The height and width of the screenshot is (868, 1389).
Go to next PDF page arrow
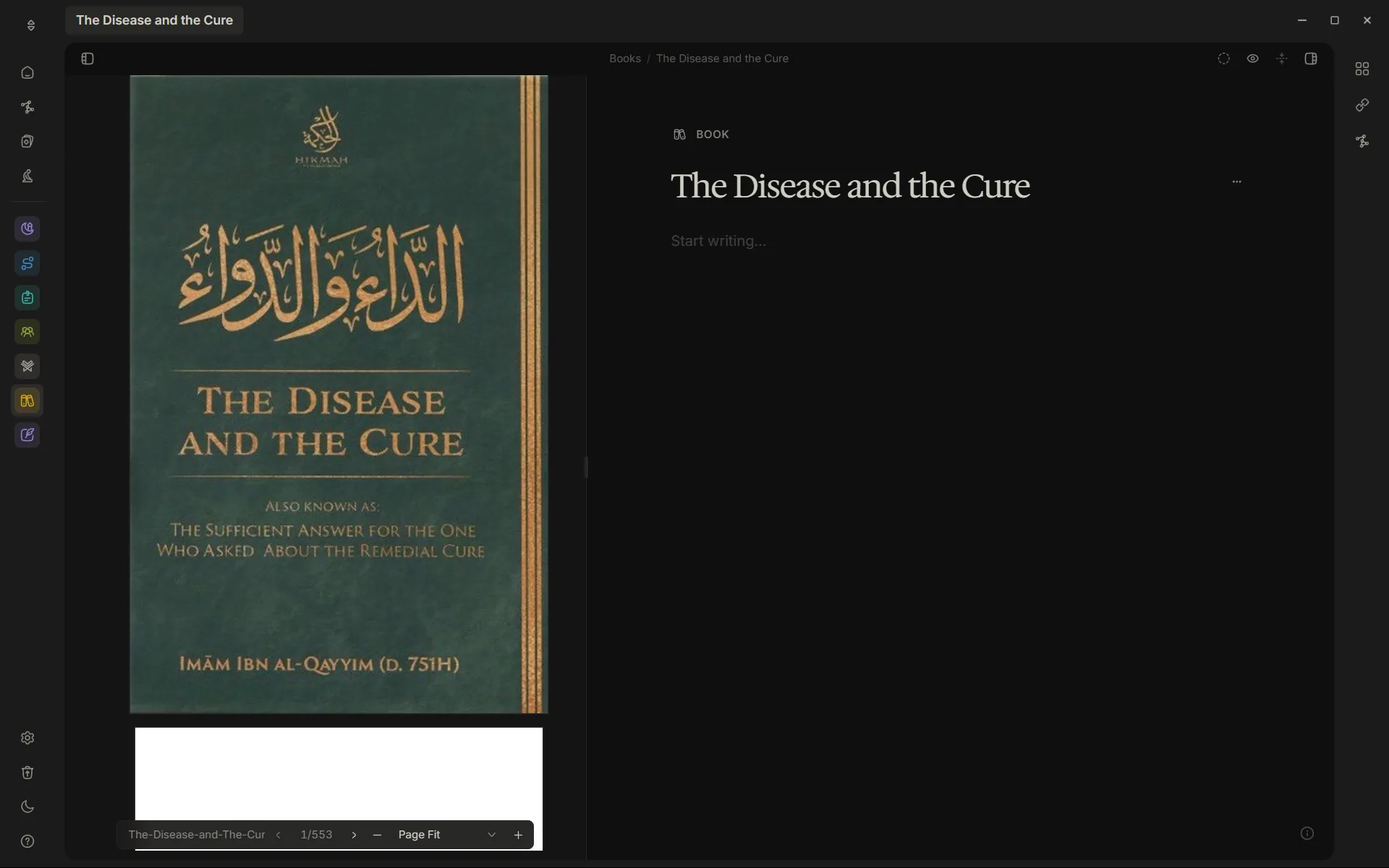click(x=354, y=835)
